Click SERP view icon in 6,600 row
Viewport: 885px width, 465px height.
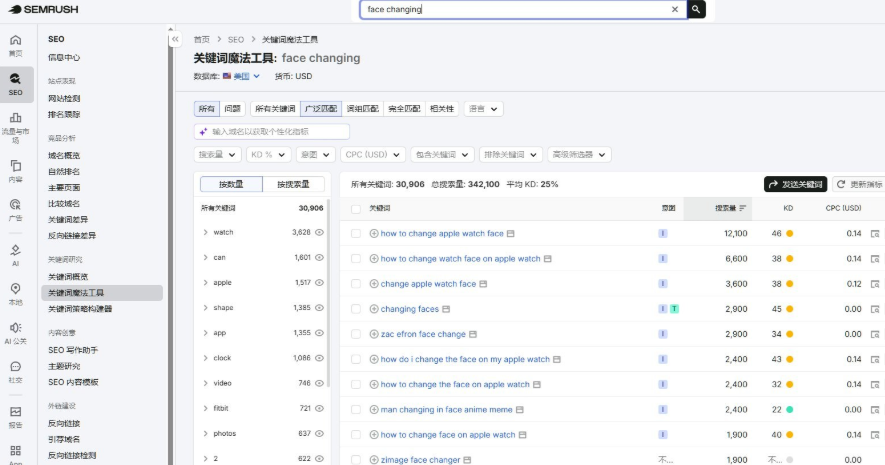coord(875,258)
